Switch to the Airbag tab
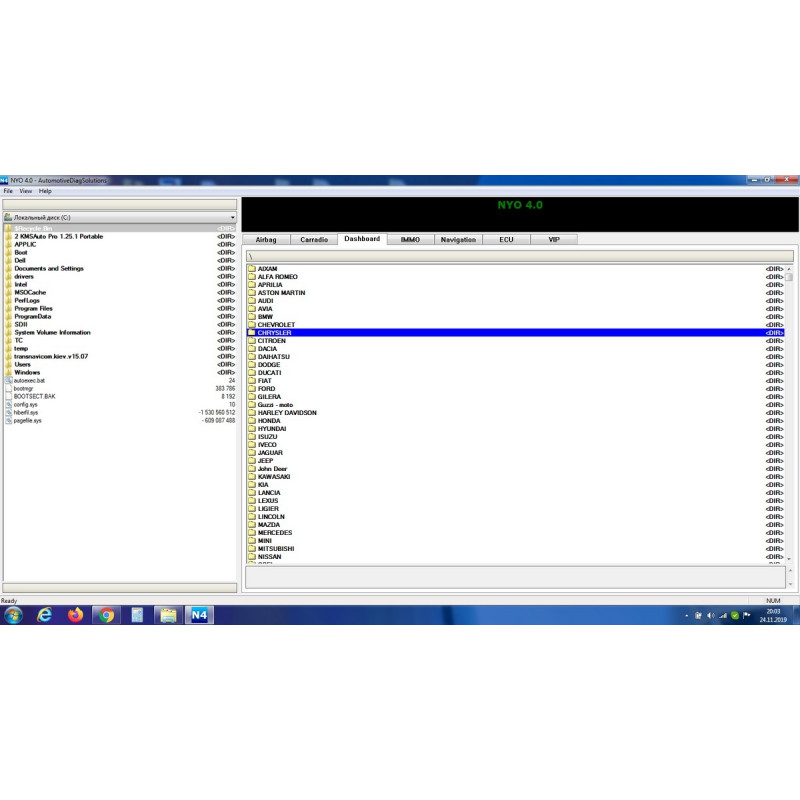 coord(266,240)
